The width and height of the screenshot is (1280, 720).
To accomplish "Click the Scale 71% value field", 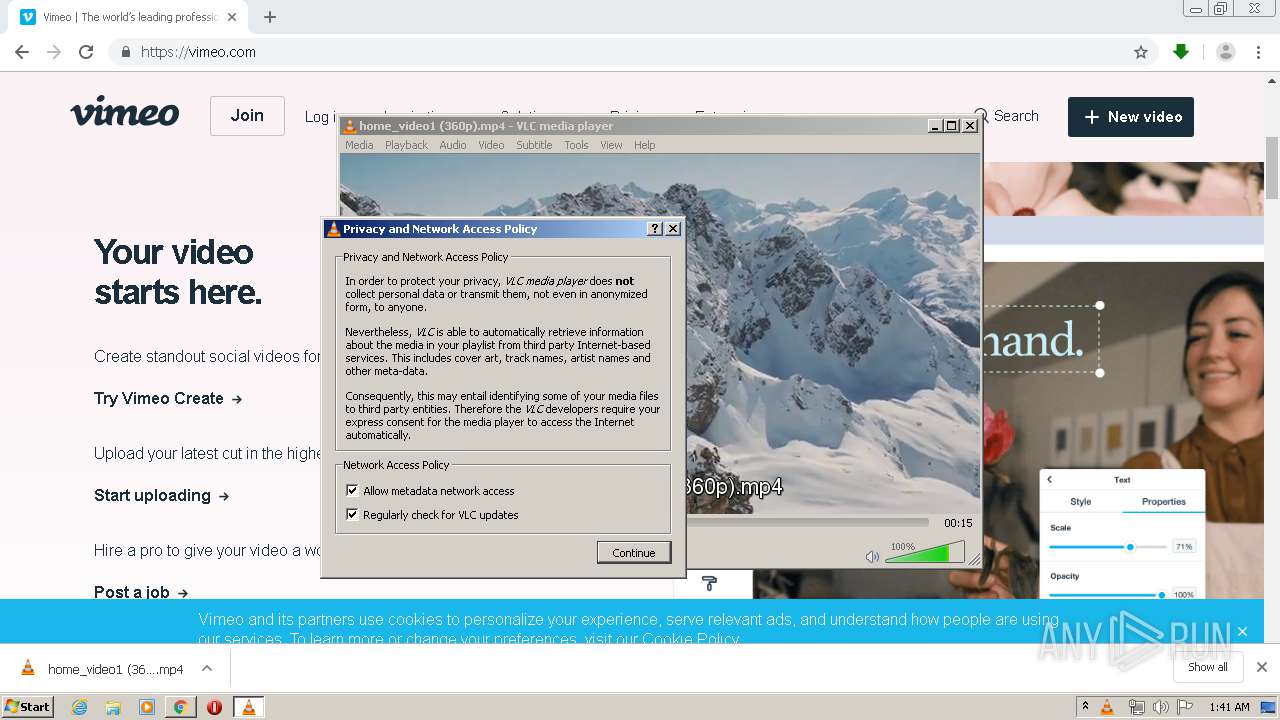I will [1184, 547].
